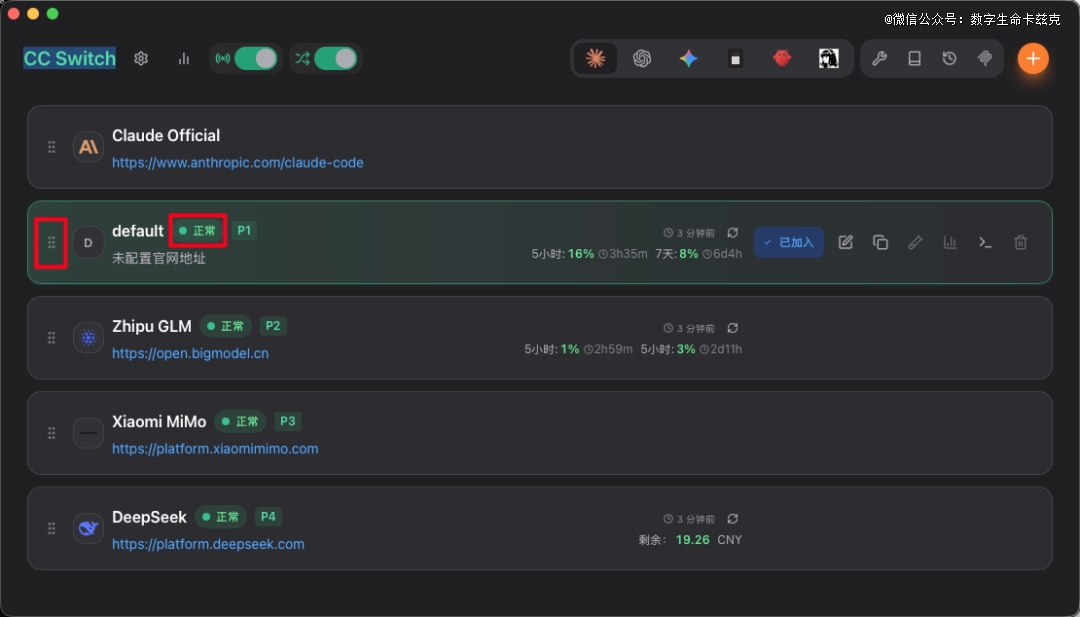Open the book prompts icon
Screen dimensions: 1080x617
[x=914, y=59]
